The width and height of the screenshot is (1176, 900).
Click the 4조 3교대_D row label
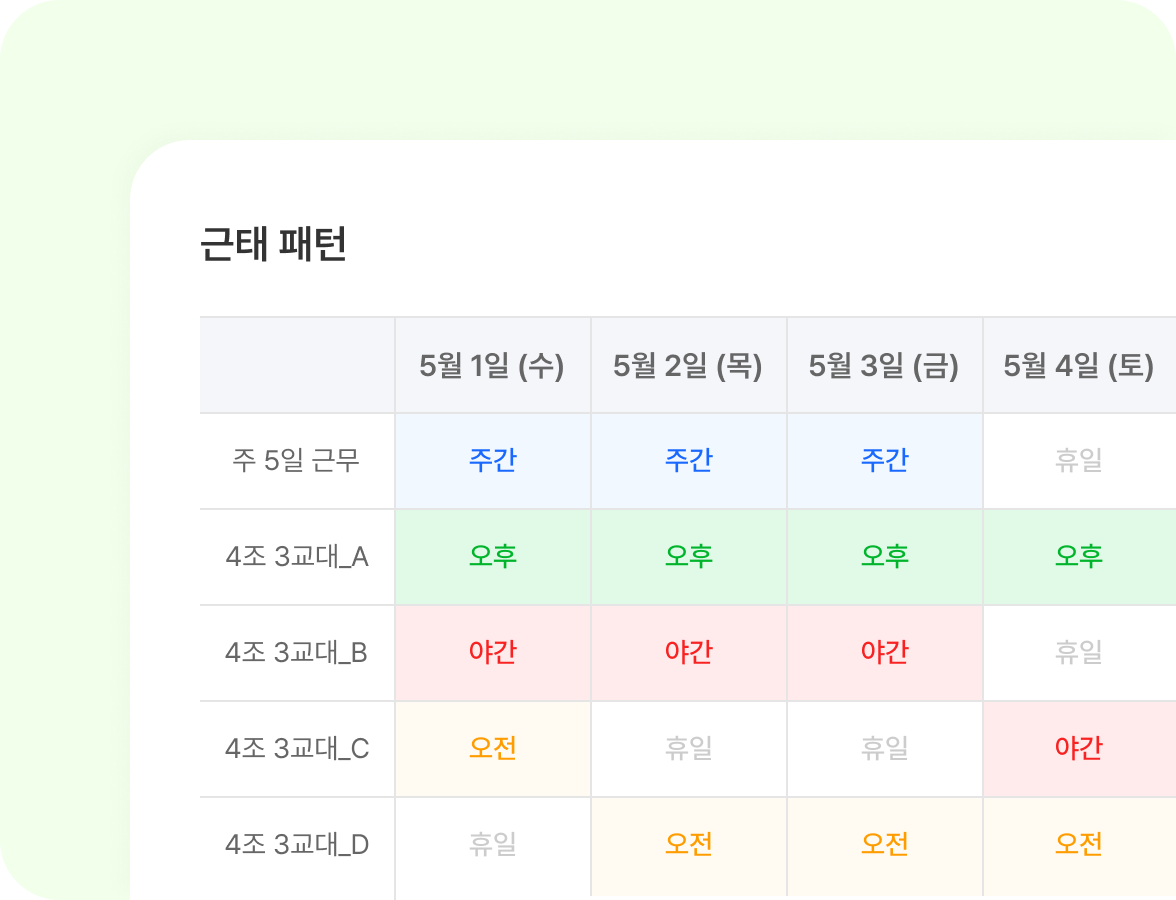tap(296, 845)
